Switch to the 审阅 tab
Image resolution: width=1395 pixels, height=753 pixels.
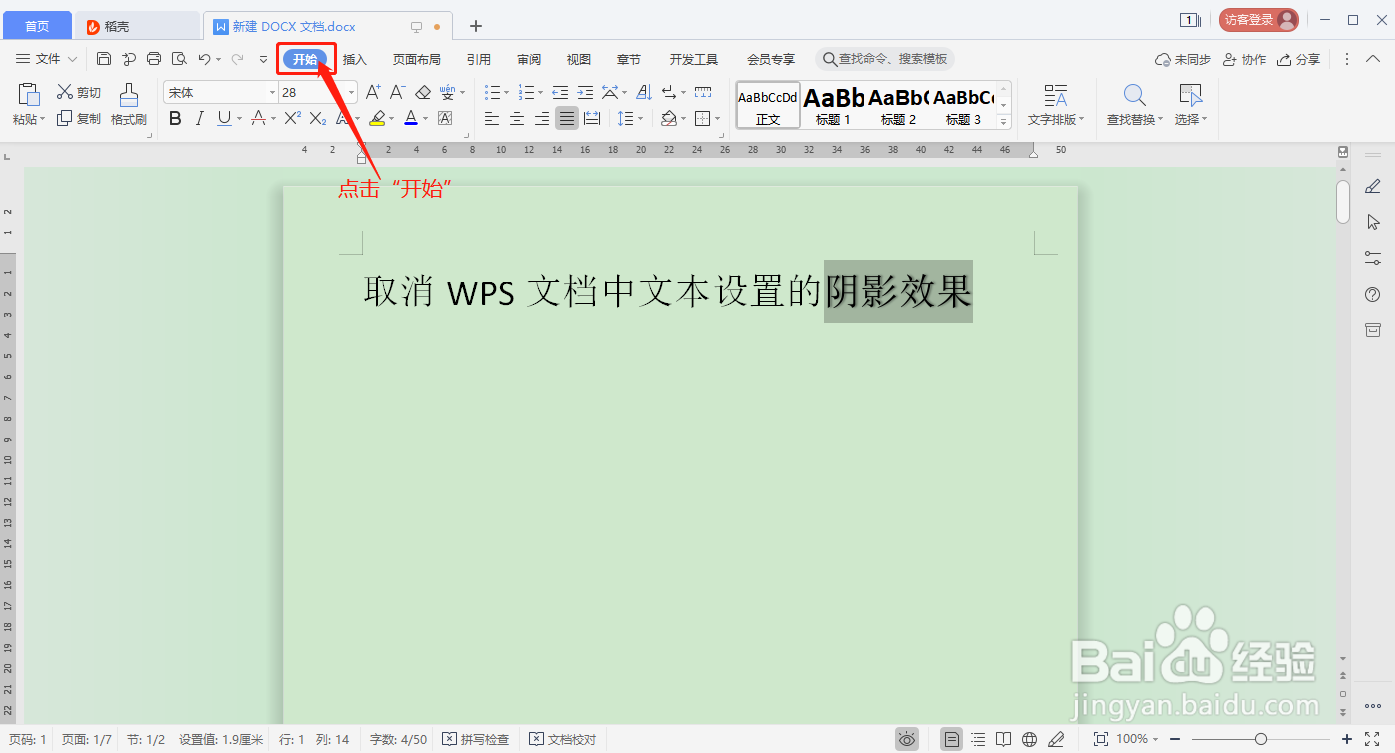529,59
